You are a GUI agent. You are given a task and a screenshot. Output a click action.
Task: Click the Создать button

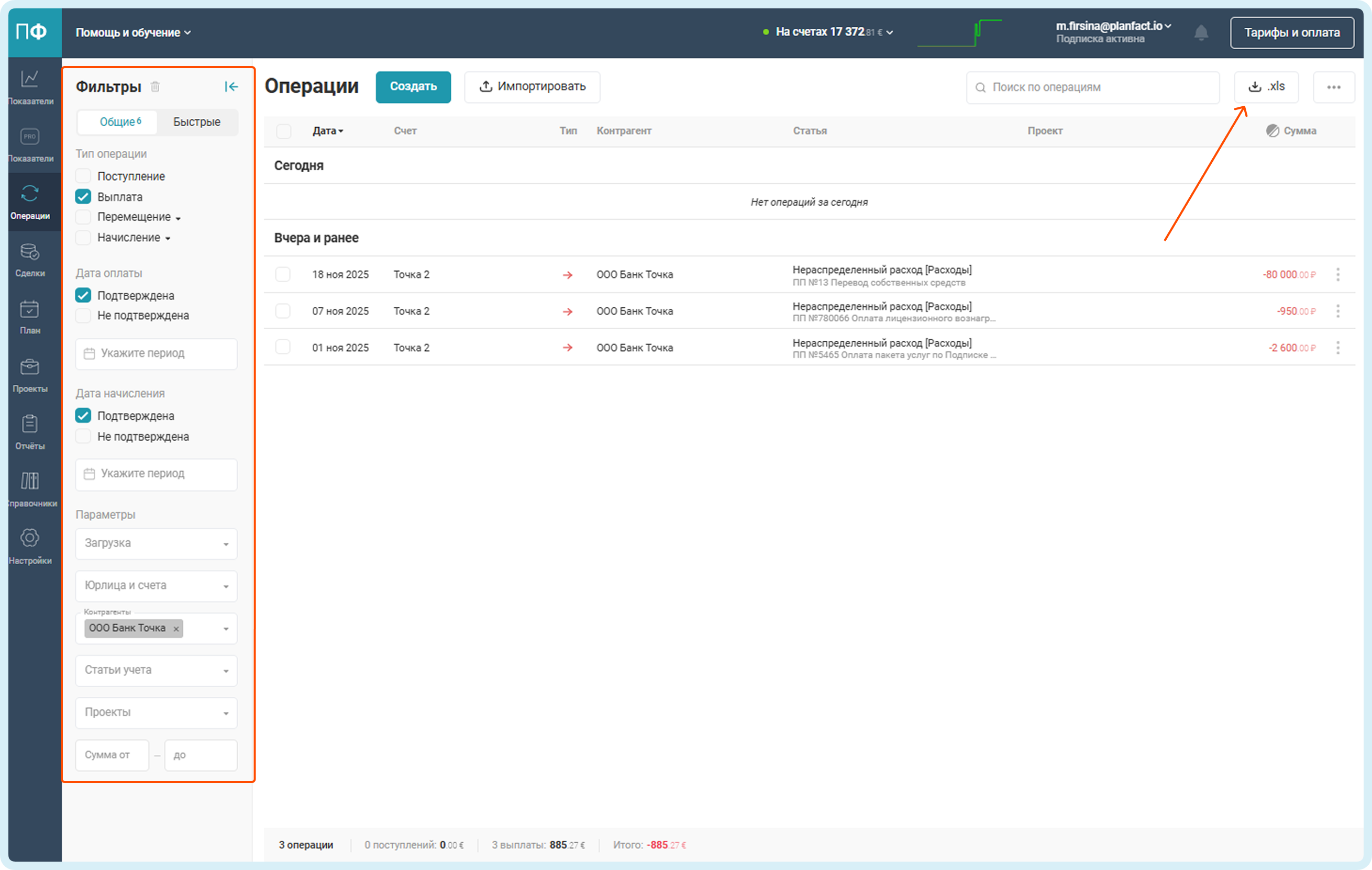413,86
